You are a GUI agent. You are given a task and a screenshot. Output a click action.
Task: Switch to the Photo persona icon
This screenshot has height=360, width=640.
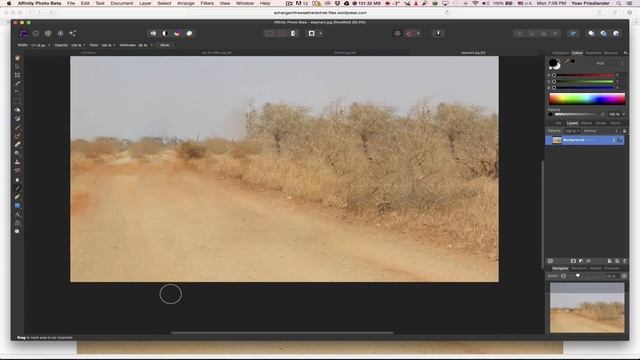[24, 33]
